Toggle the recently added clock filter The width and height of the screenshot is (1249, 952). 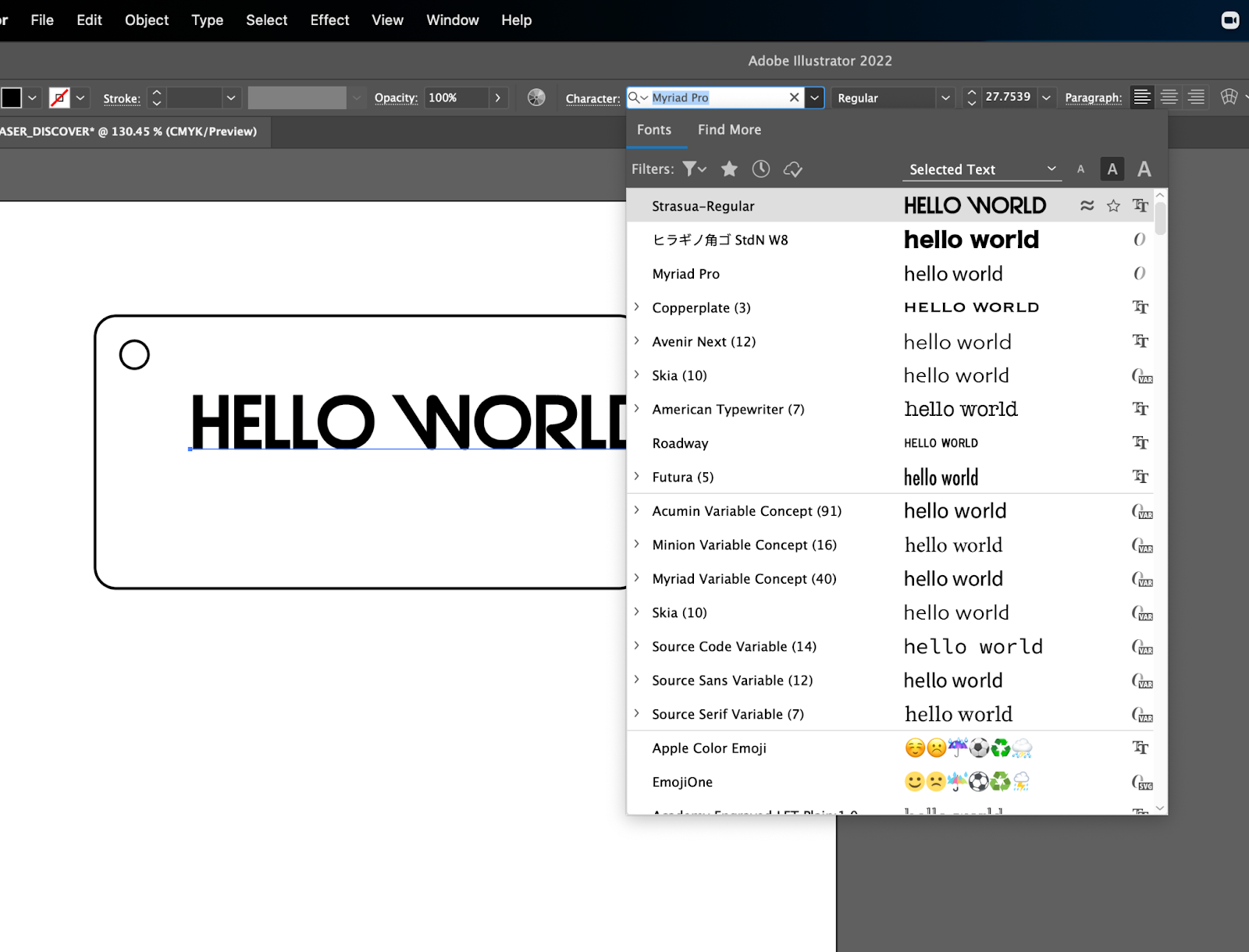pos(761,169)
